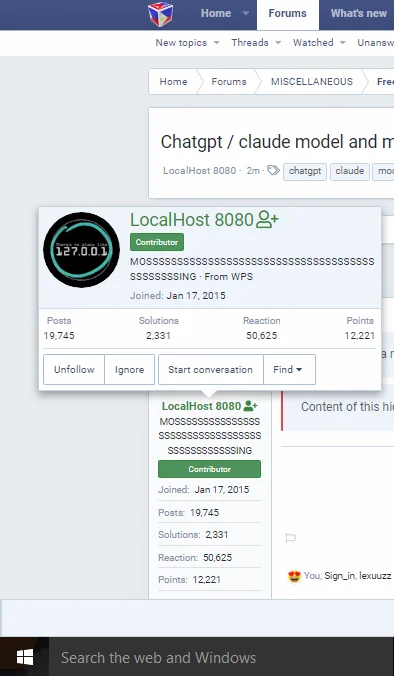Viewport: 394px width, 676px height.
Task: Click the Ignore button
Action: click(129, 369)
